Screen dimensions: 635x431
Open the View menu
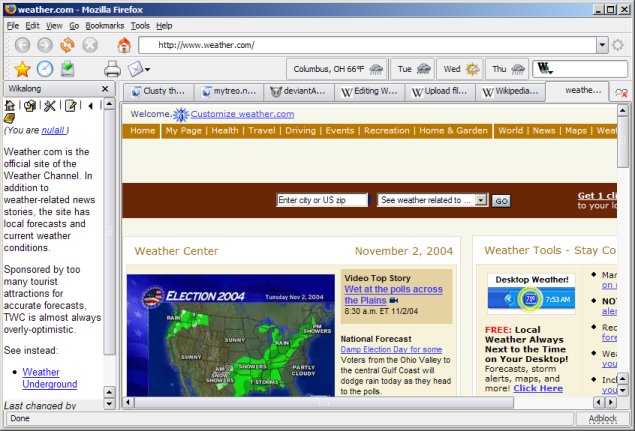(54, 26)
